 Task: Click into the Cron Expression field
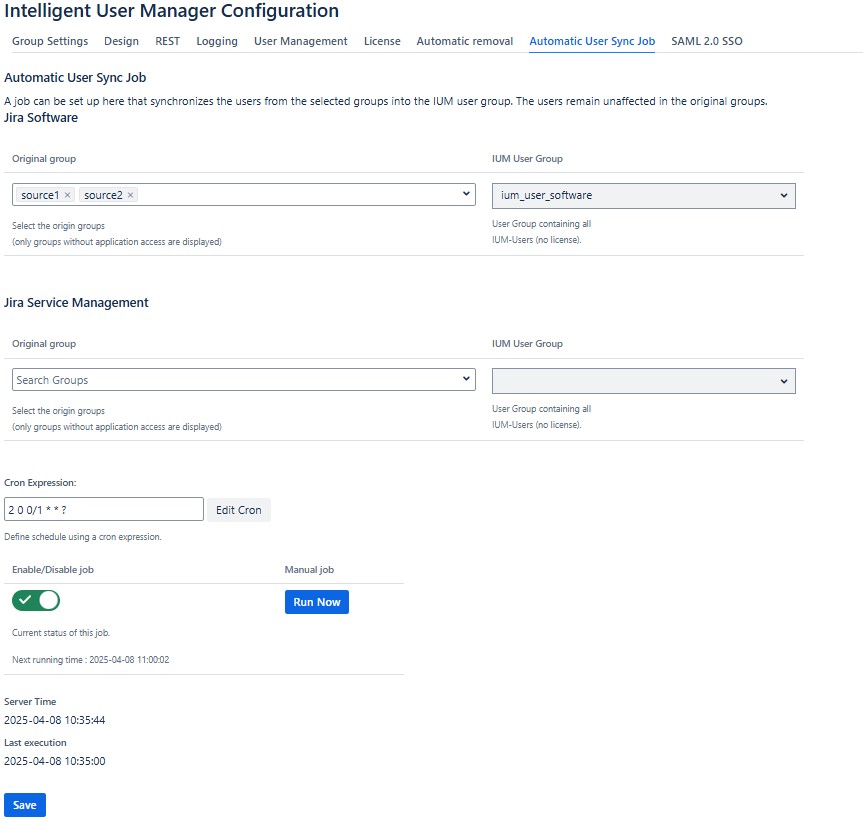[104, 510]
